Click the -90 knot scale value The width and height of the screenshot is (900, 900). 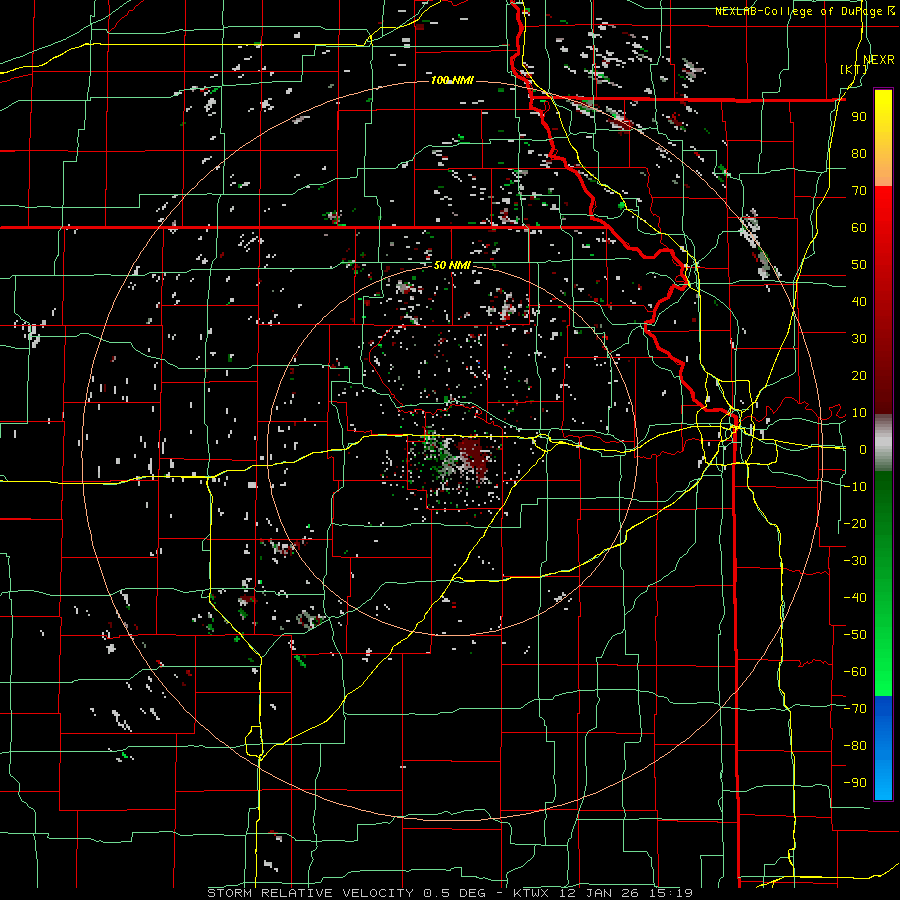coord(855,783)
